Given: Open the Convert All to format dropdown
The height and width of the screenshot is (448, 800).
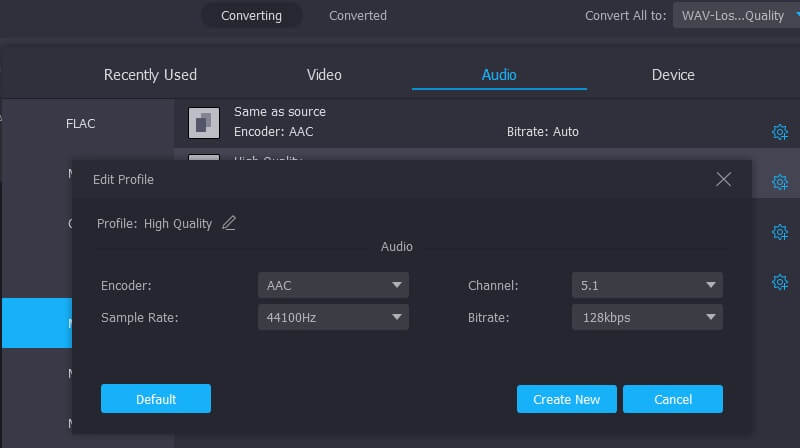Looking at the screenshot, I should (736, 15).
